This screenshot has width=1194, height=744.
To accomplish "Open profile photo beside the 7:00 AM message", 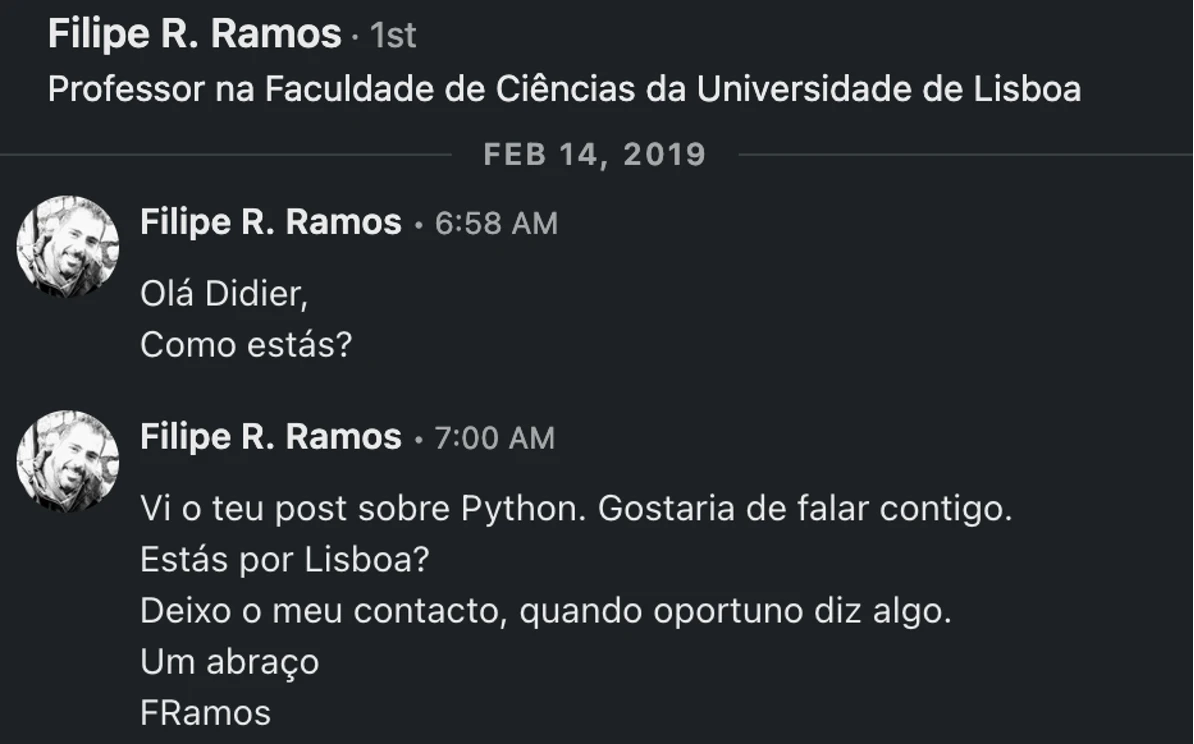I will [68, 461].
